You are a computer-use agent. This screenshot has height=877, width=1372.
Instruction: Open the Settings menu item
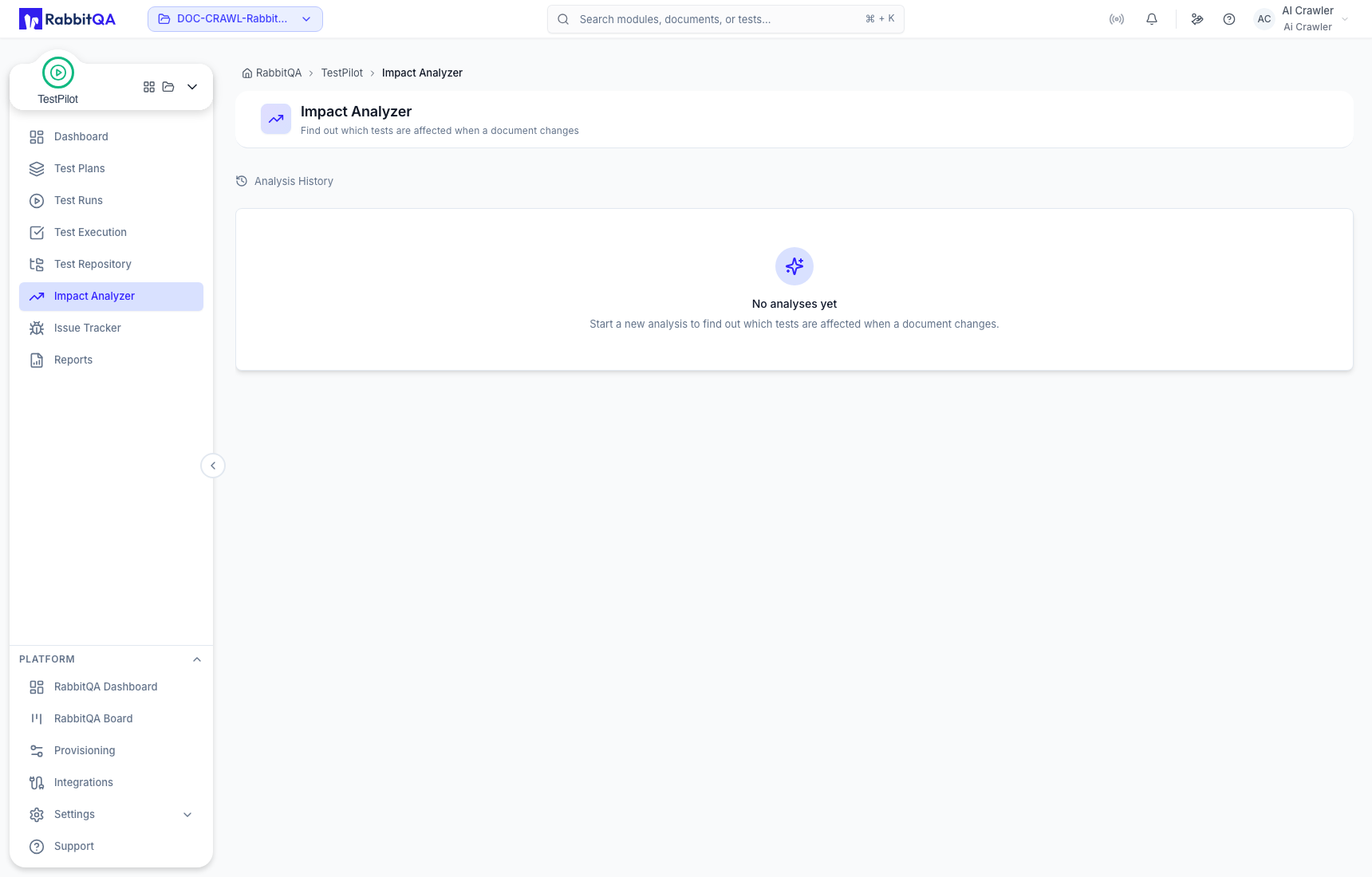click(111, 815)
